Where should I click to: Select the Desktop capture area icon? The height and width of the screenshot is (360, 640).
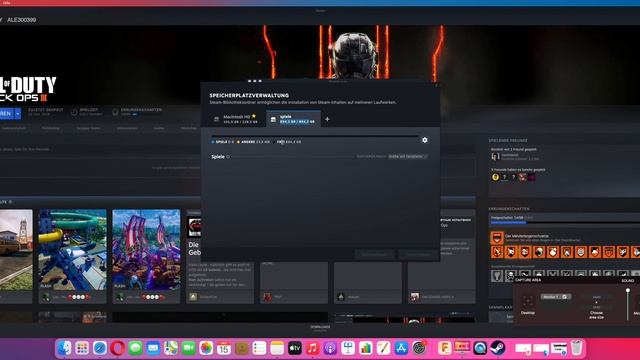pos(527,302)
